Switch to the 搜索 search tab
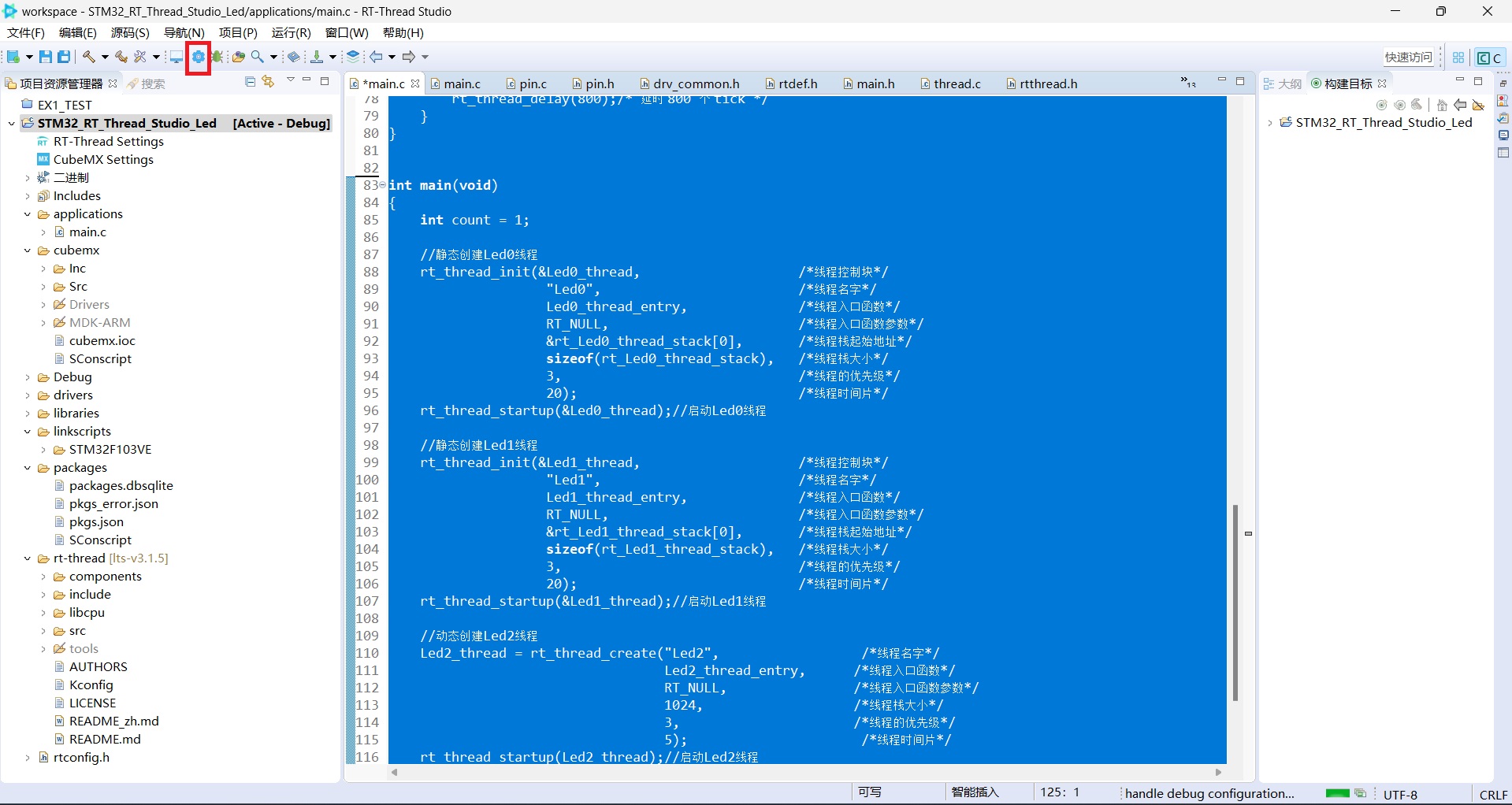This screenshot has width=1512, height=805. coord(147,83)
